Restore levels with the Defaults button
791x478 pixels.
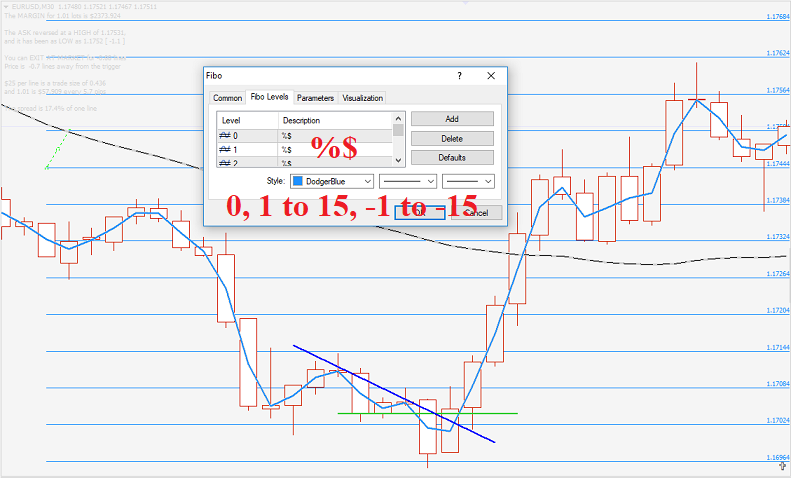tap(452, 158)
